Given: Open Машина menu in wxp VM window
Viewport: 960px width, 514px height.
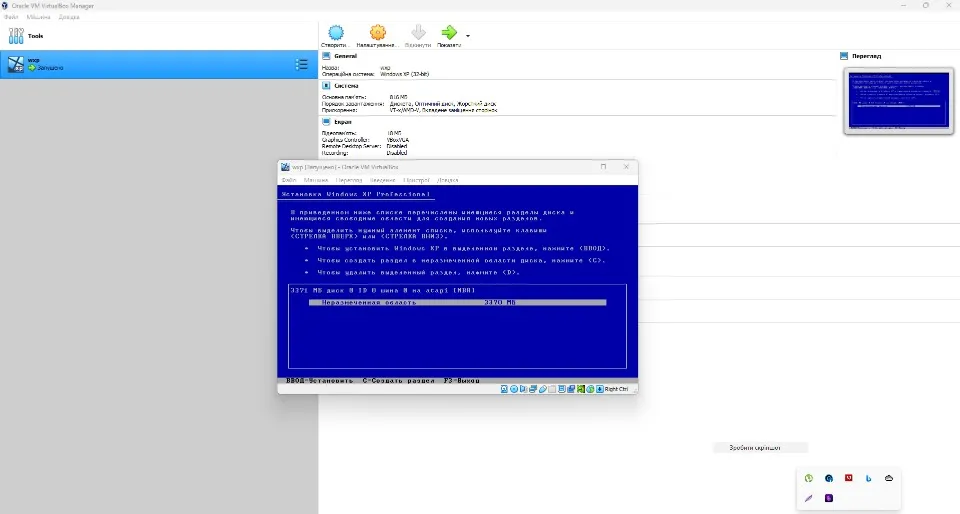Looking at the screenshot, I should (x=316, y=180).
